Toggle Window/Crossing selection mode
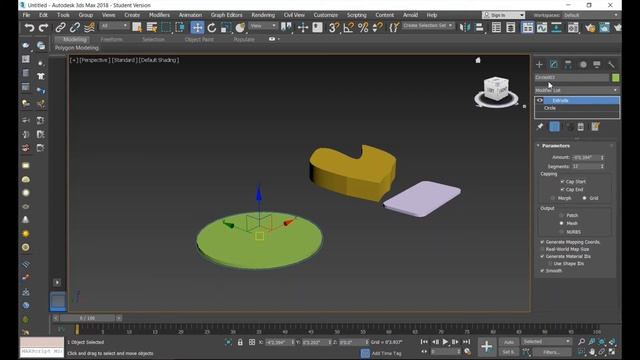This screenshot has height=360, width=640. click(x=180, y=28)
